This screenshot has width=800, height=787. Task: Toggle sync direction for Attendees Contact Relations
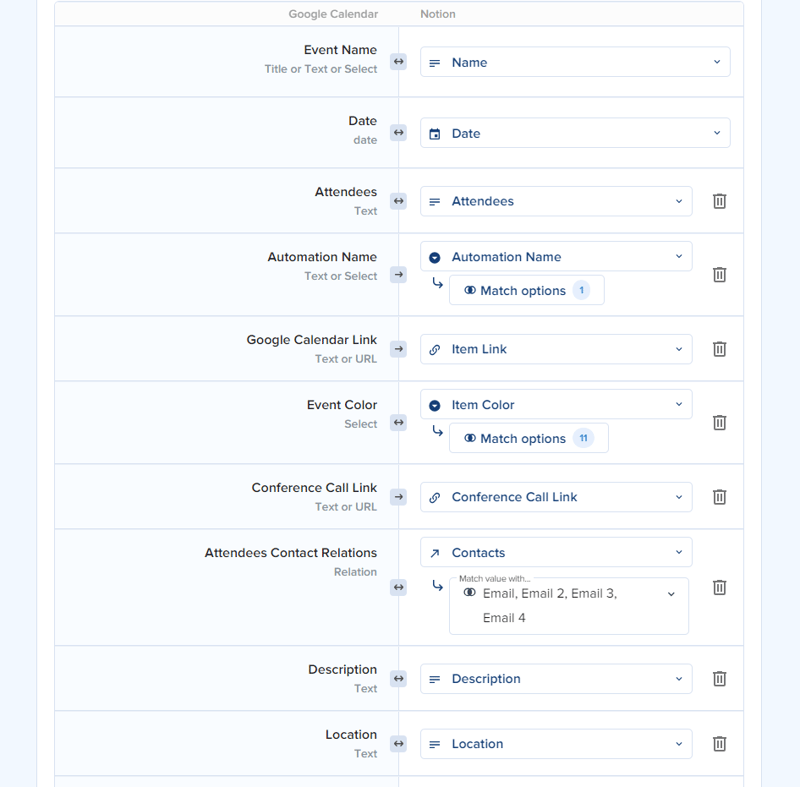point(398,588)
